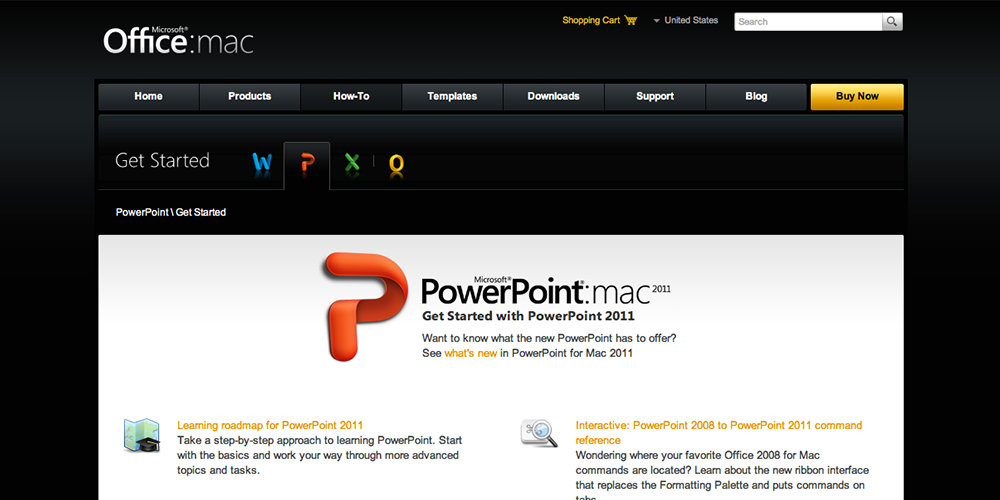Screen dimensions: 1000x500
Task: Click the shopping cart icon
Action: [631, 21]
